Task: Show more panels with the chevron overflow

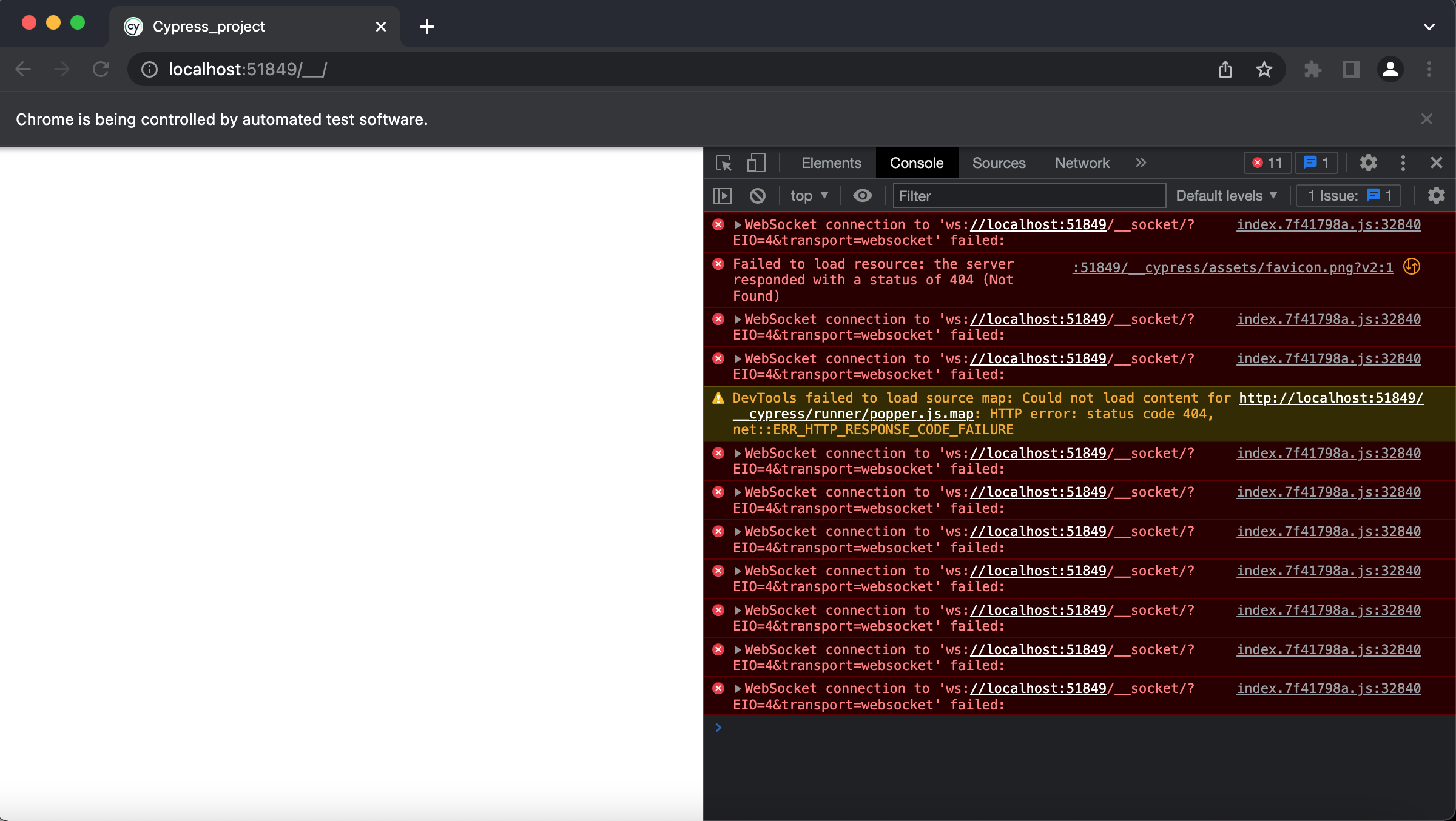Action: click(1141, 163)
